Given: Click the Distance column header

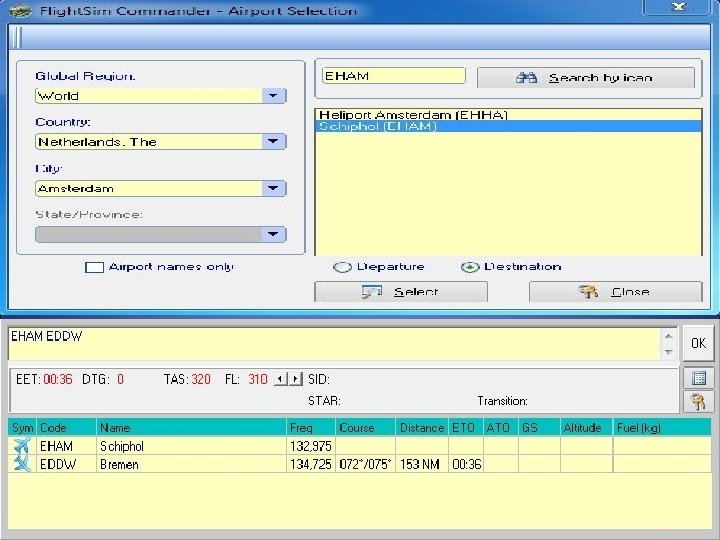Looking at the screenshot, I should [422, 428].
